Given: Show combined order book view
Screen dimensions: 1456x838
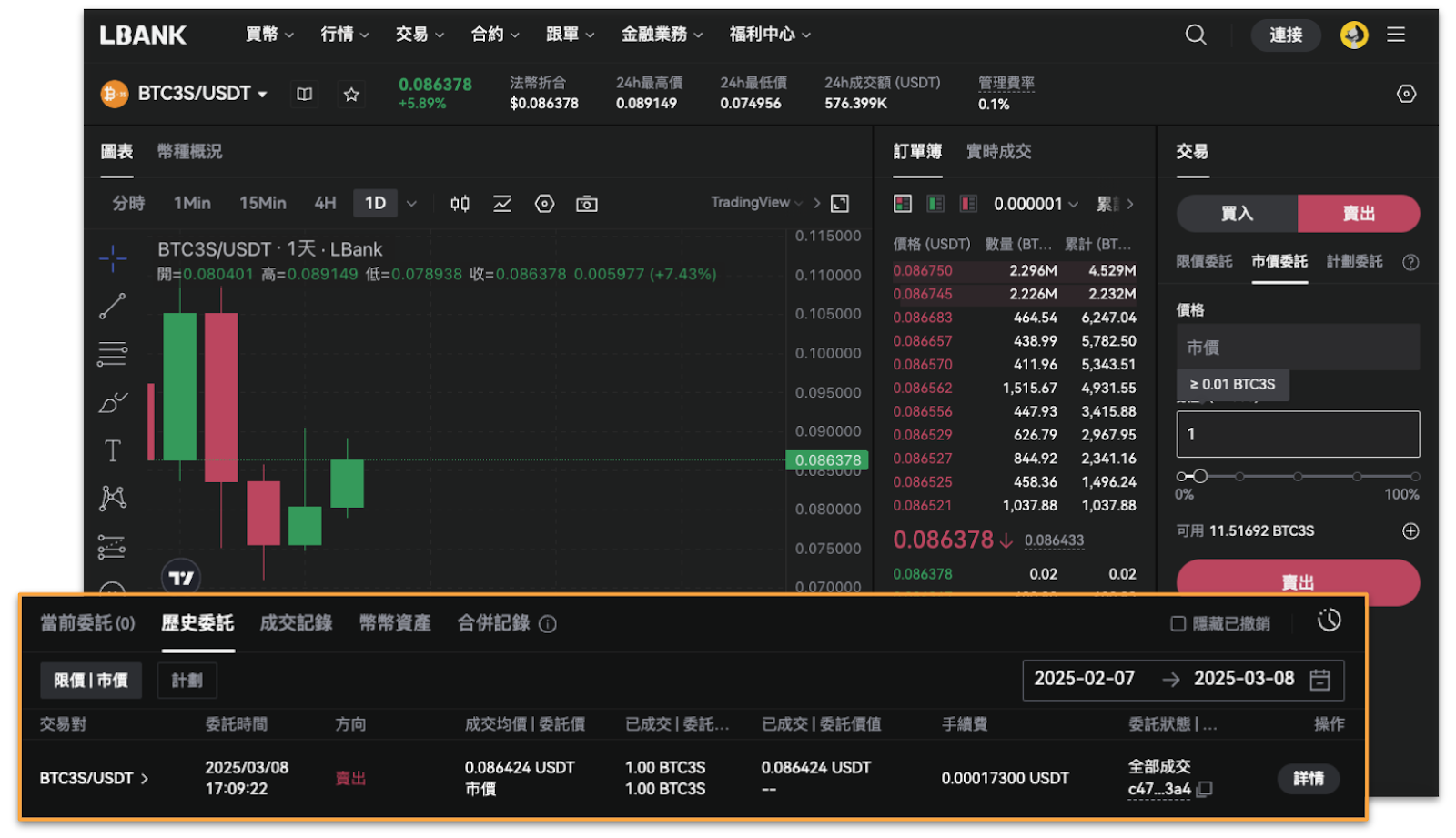Looking at the screenshot, I should (x=903, y=204).
